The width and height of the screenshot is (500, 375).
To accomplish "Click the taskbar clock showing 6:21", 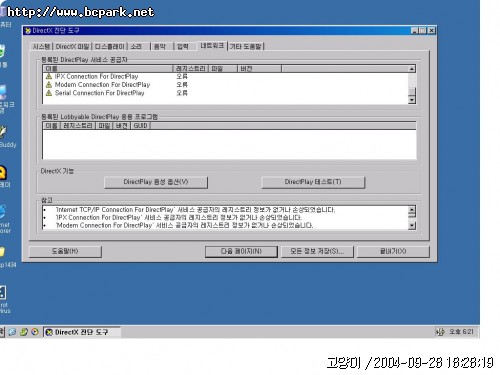I will [461, 332].
